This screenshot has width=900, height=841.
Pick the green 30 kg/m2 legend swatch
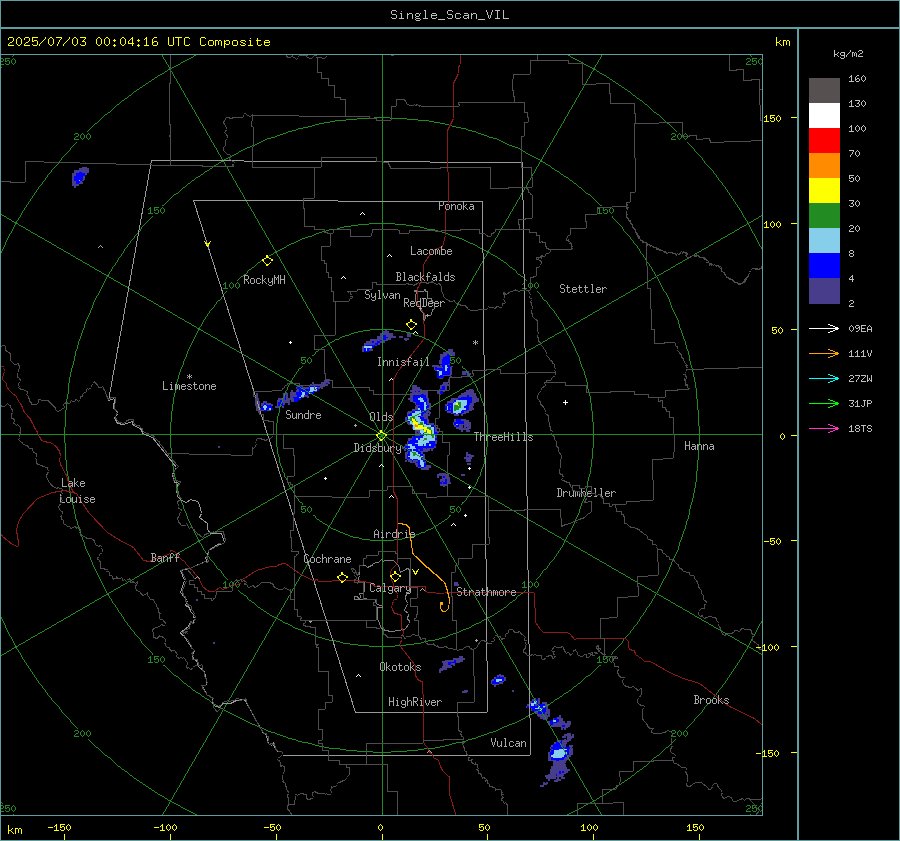pos(824,216)
